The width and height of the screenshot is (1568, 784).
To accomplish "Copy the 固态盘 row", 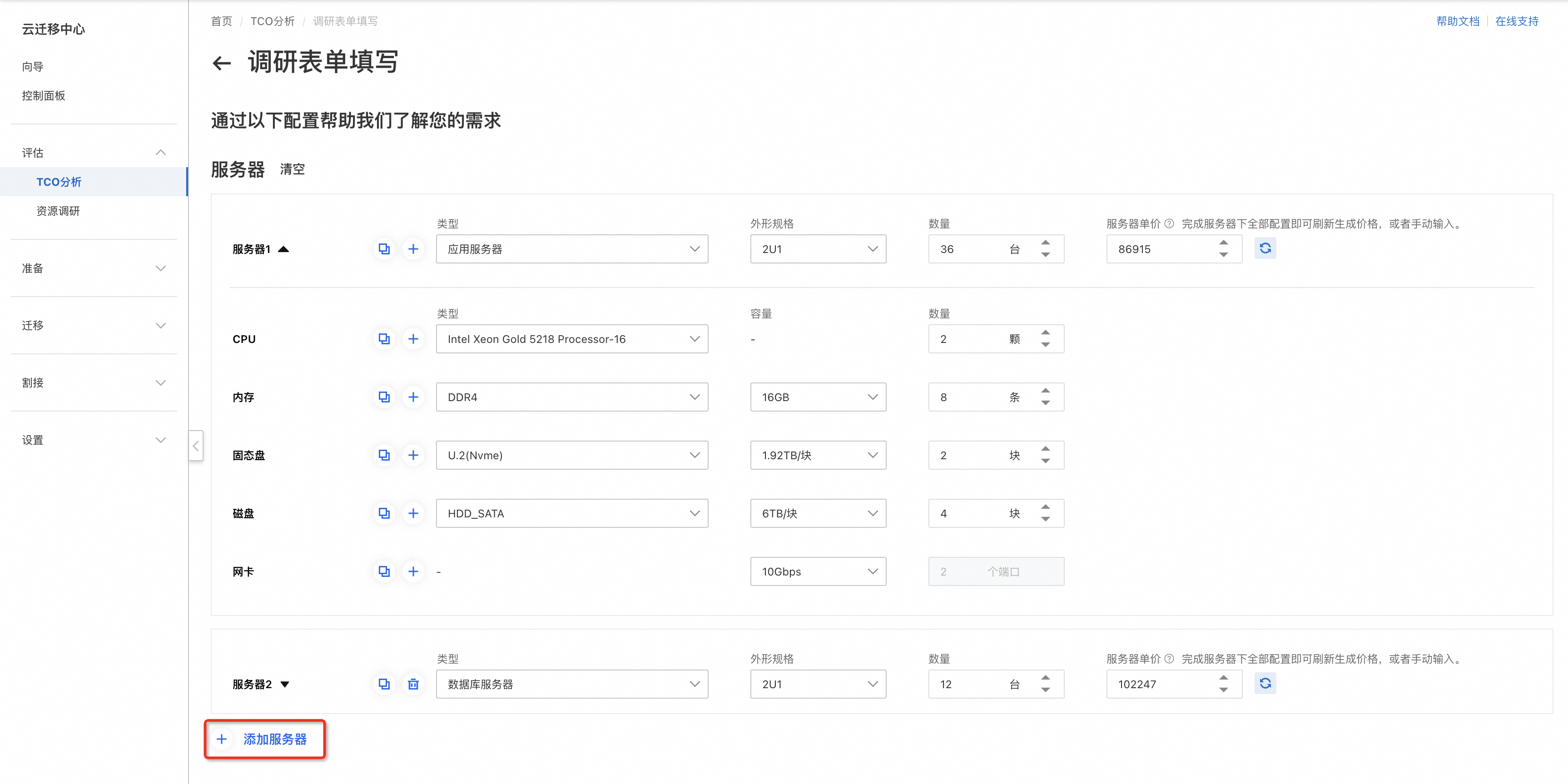I will pyautogui.click(x=384, y=455).
